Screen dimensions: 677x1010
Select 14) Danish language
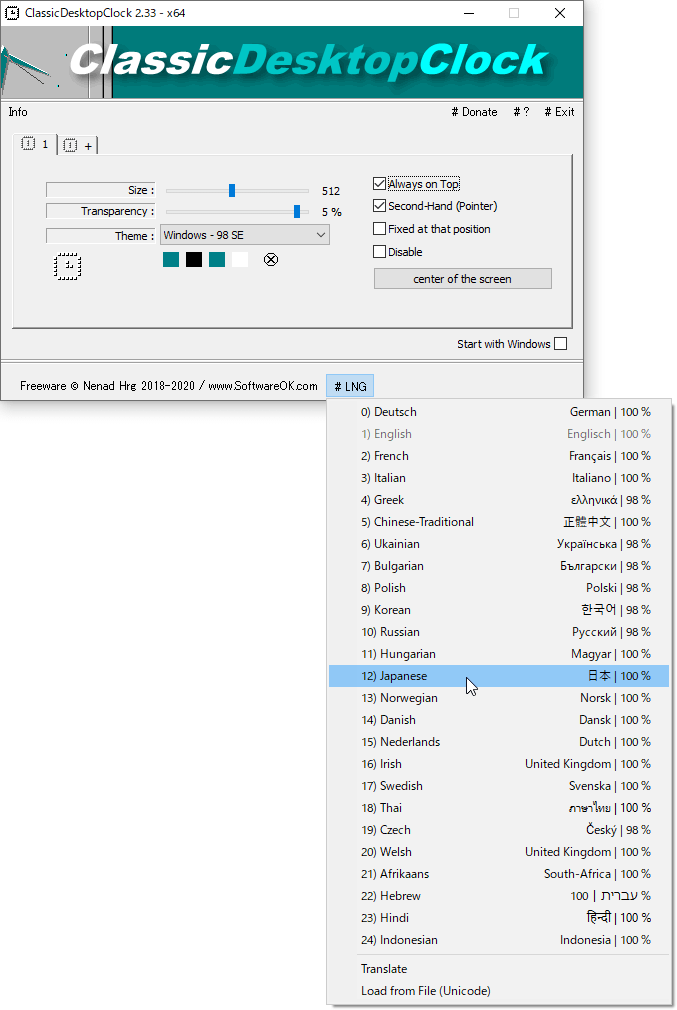(x=499, y=720)
